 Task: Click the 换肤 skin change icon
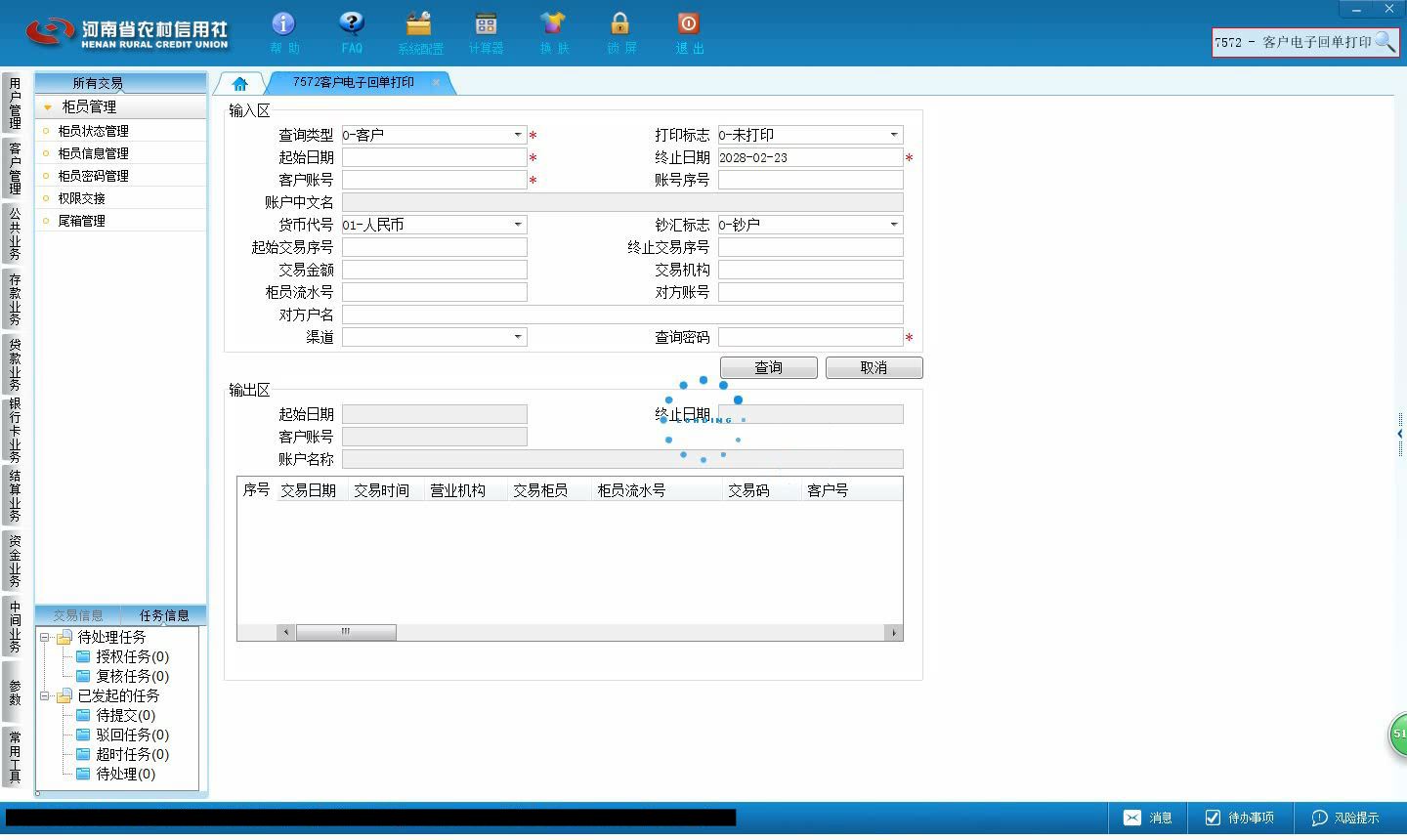pos(553,32)
